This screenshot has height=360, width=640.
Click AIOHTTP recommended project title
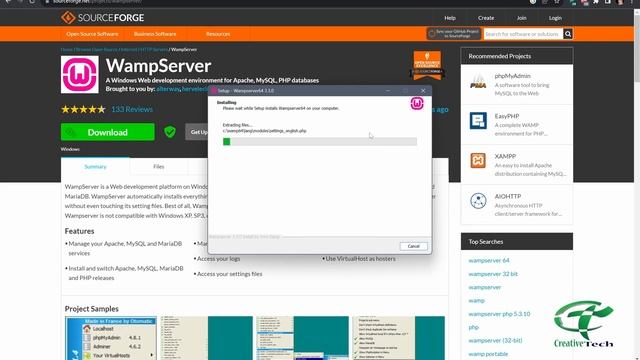508,196
